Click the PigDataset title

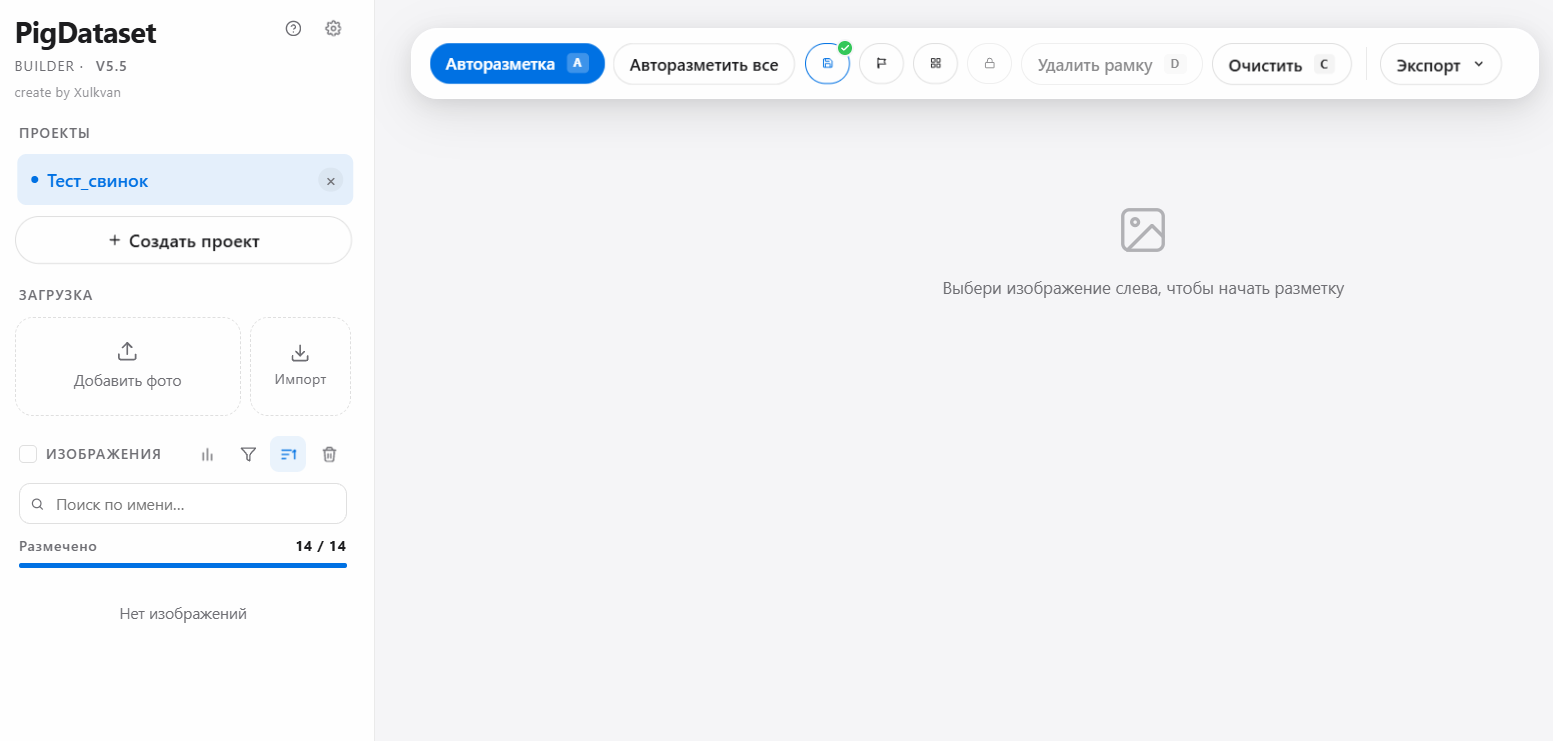click(x=86, y=33)
